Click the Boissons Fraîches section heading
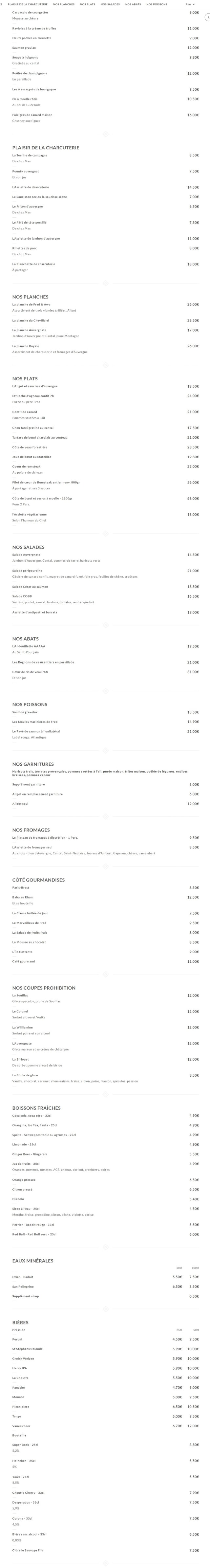This screenshot has height=1568, width=210. (x=37, y=1108)
